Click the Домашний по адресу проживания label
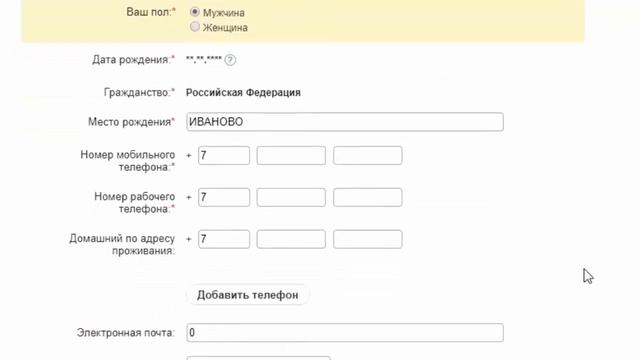 pos(122,244)
